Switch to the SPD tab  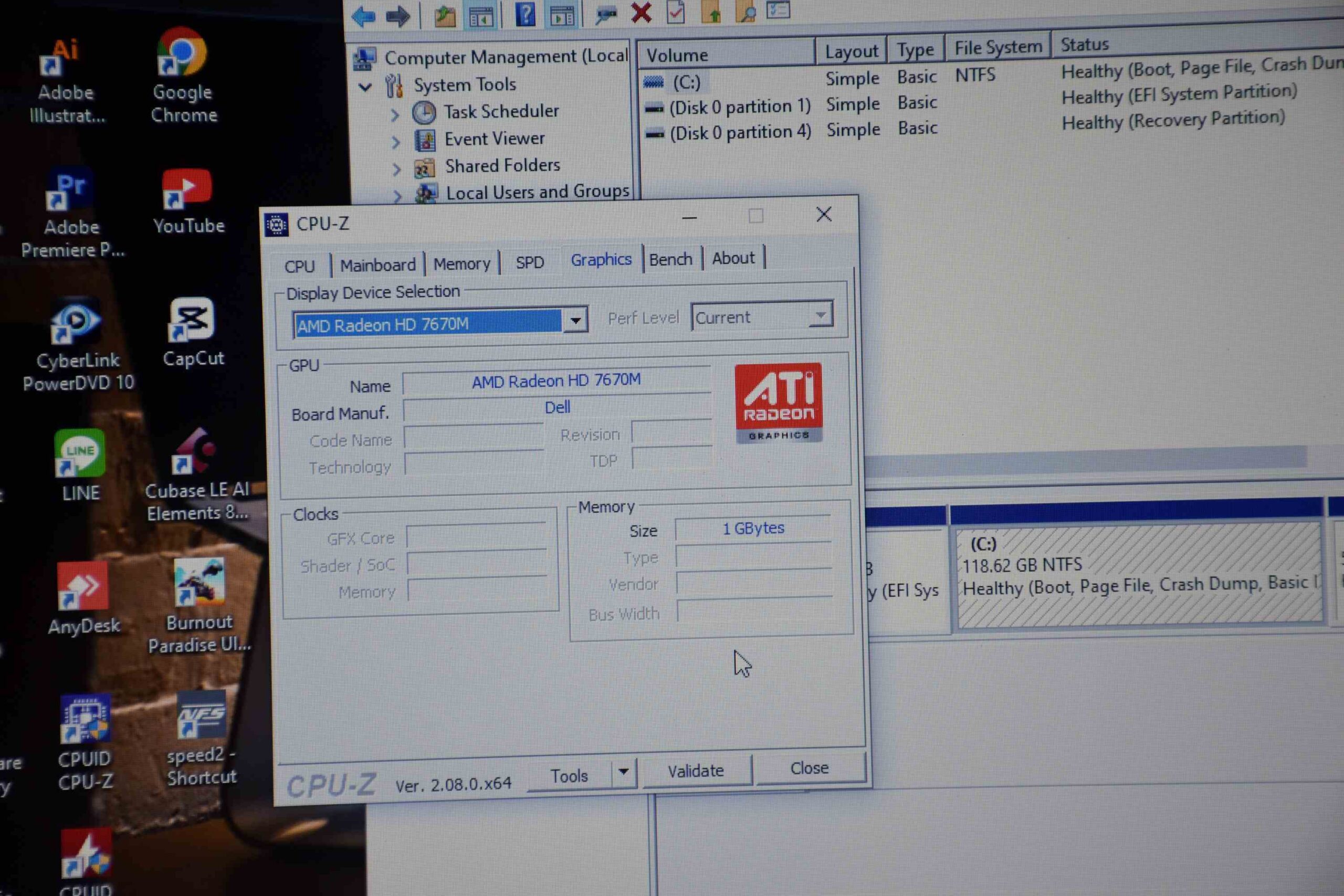[x=530, y=262]
